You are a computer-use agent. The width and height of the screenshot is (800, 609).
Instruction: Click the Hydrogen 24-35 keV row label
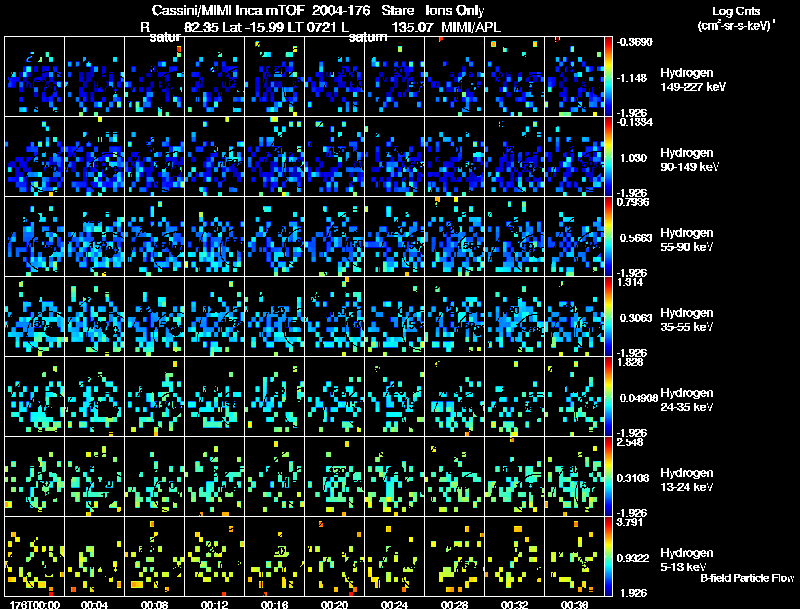[x=687, y=400]
